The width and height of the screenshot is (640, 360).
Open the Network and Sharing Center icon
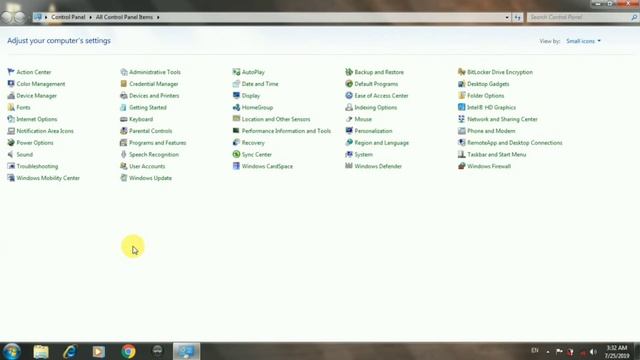tap(462, 119)
